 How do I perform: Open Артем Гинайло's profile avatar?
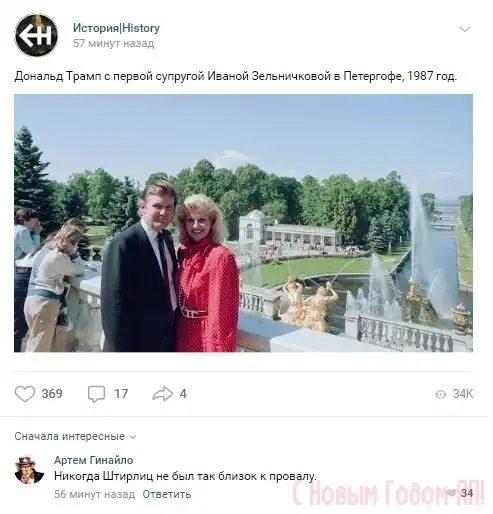click(29, 469)
